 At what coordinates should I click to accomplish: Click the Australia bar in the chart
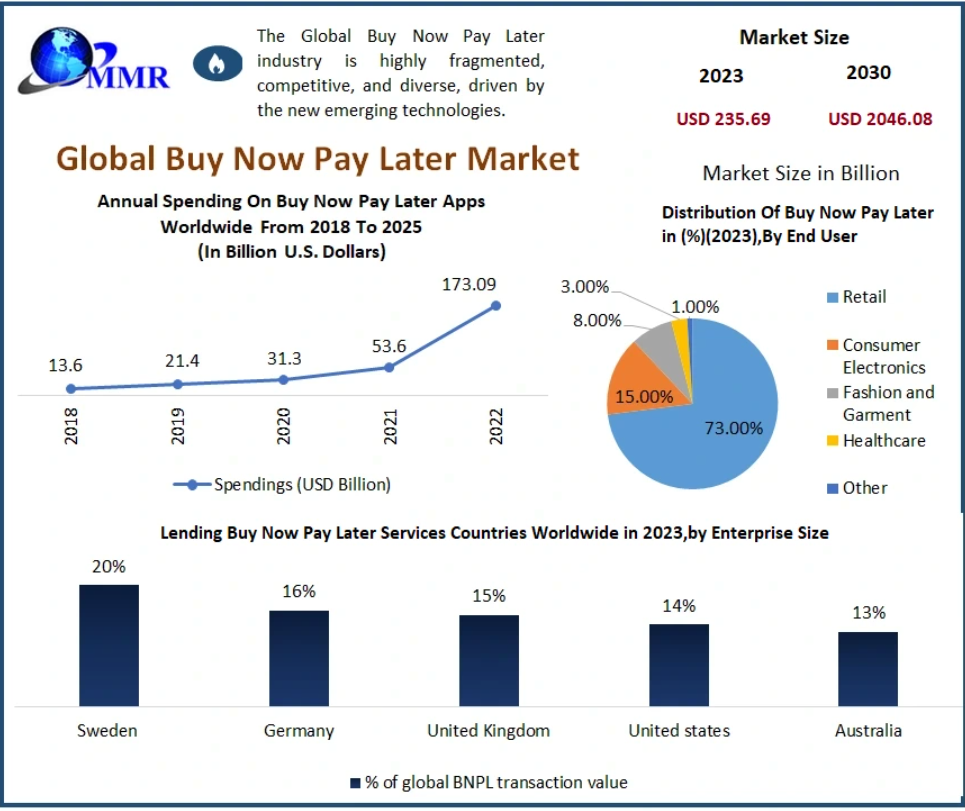pyautogui.click(x=868, y=670)
